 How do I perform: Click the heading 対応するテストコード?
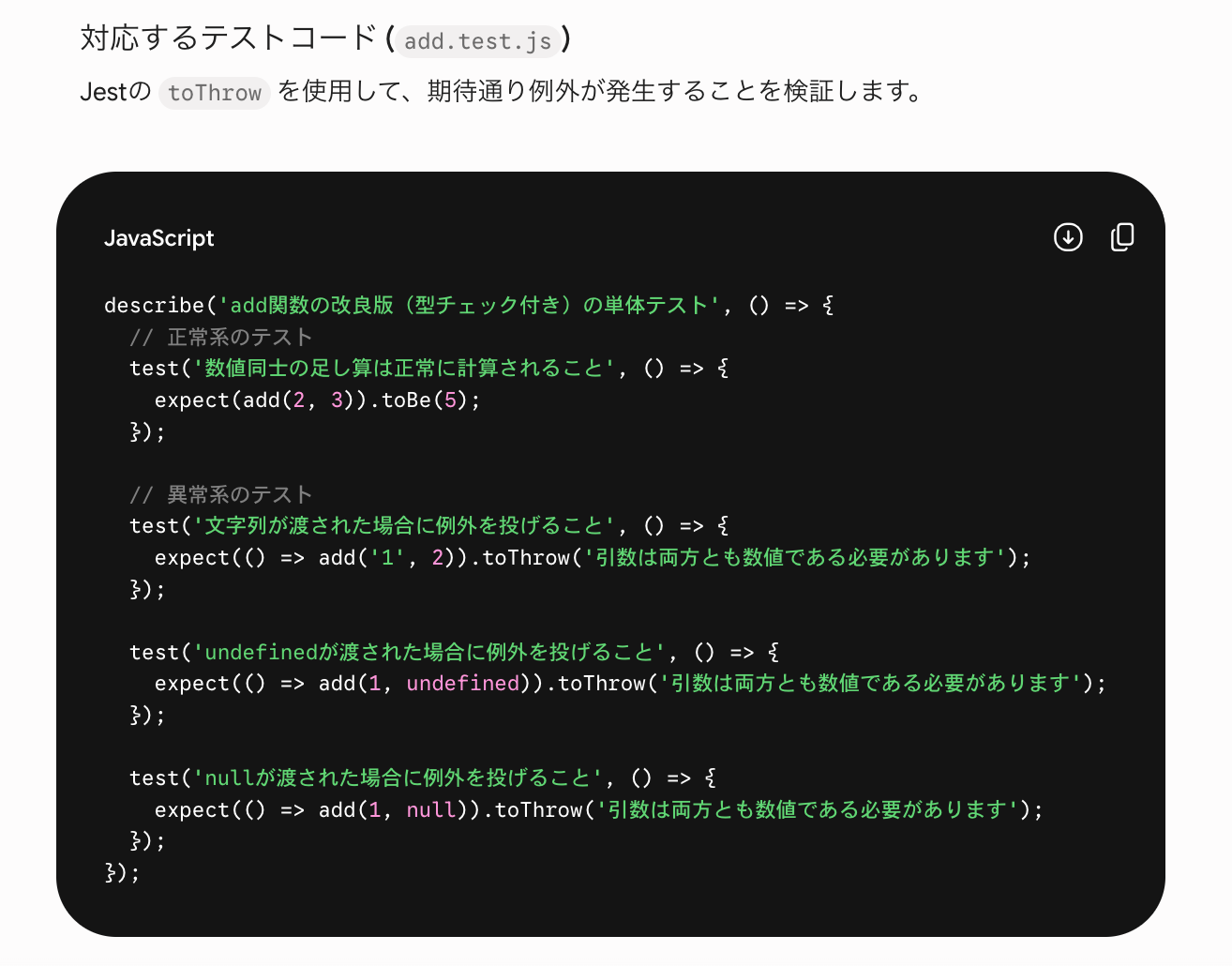pos(229,38)
